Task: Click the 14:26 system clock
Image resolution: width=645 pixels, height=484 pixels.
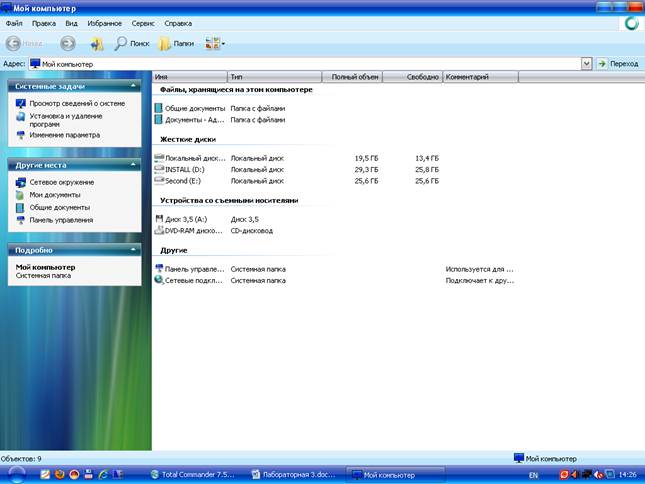Action: (627, 475)
